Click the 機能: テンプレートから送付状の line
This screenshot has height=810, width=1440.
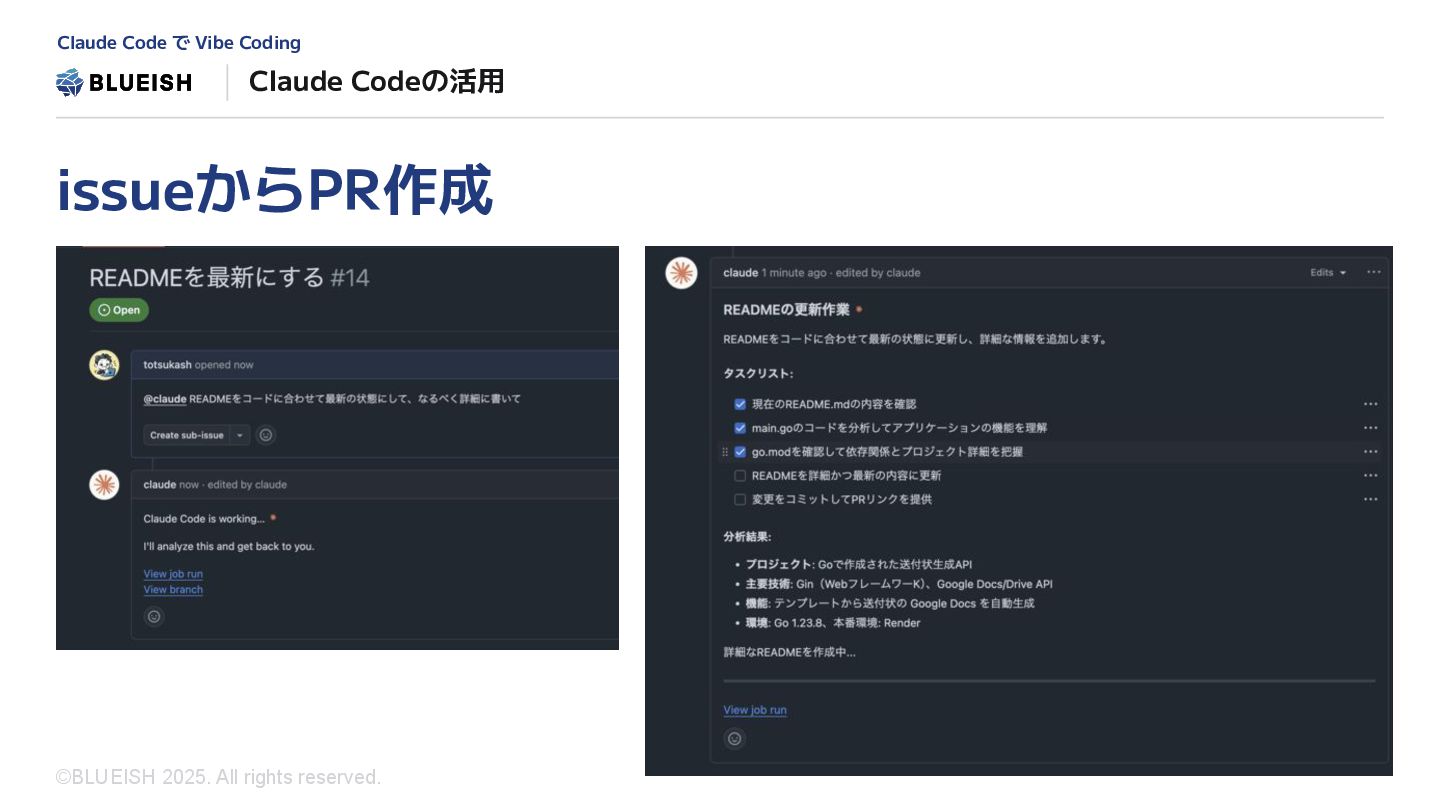890,603
